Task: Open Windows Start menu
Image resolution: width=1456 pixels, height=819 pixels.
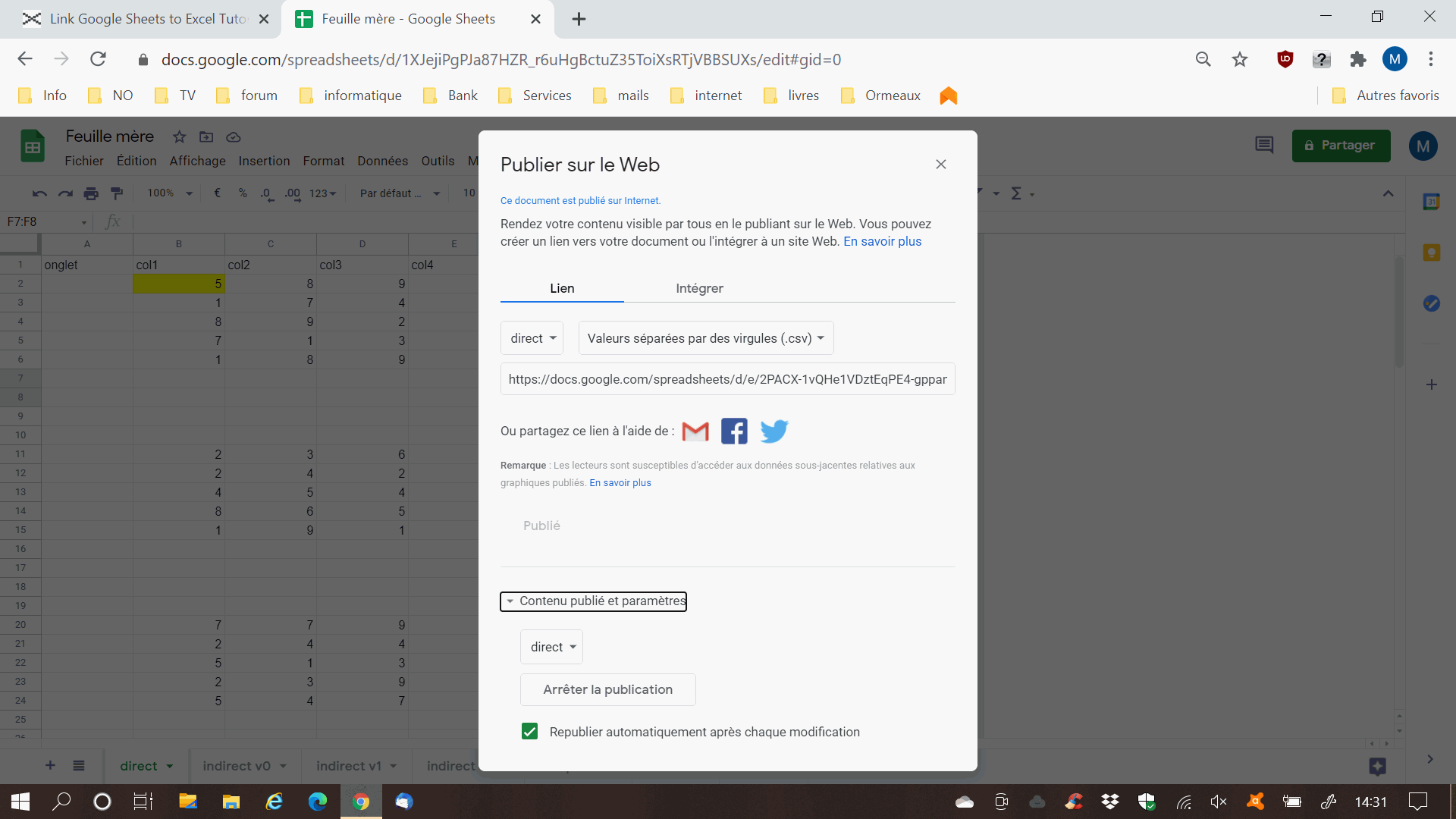Action: pyautogui.click(x=20, y=802)
